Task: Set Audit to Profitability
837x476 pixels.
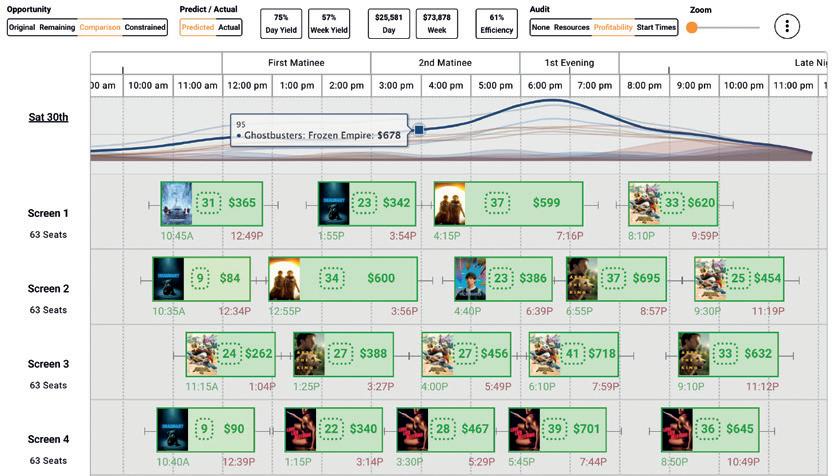Action: (x=613, y=27)
